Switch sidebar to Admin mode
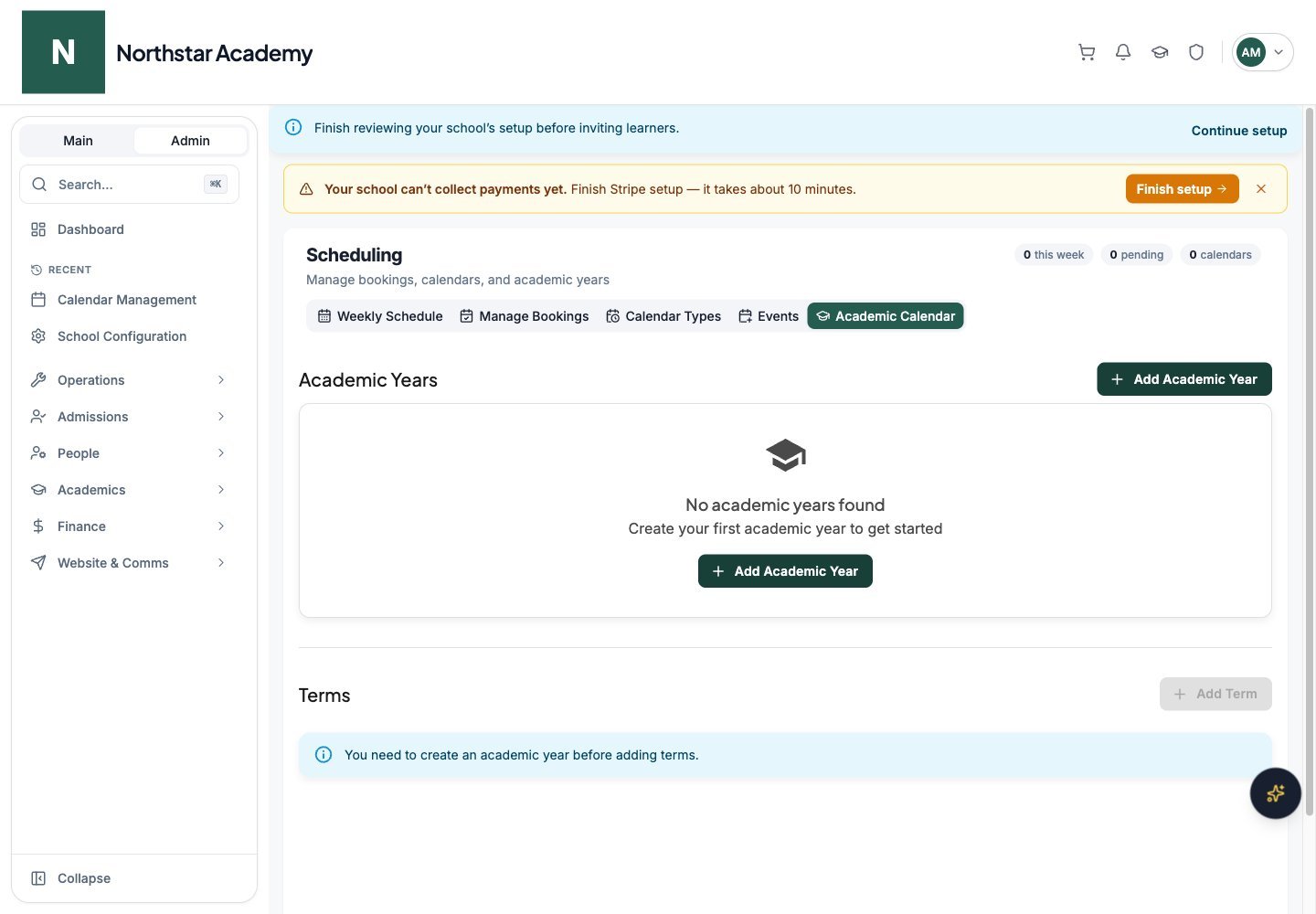 click(190, 141)
